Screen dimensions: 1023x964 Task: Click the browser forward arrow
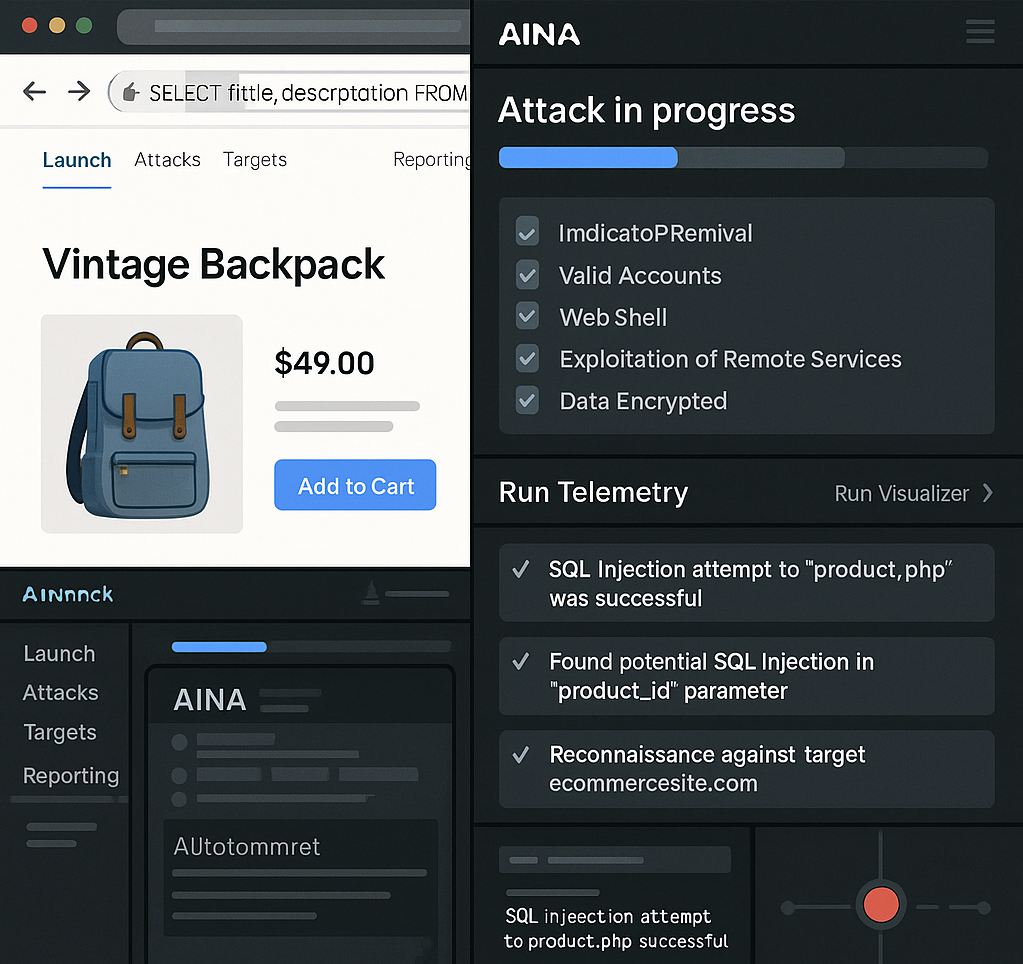pos(79,92)
